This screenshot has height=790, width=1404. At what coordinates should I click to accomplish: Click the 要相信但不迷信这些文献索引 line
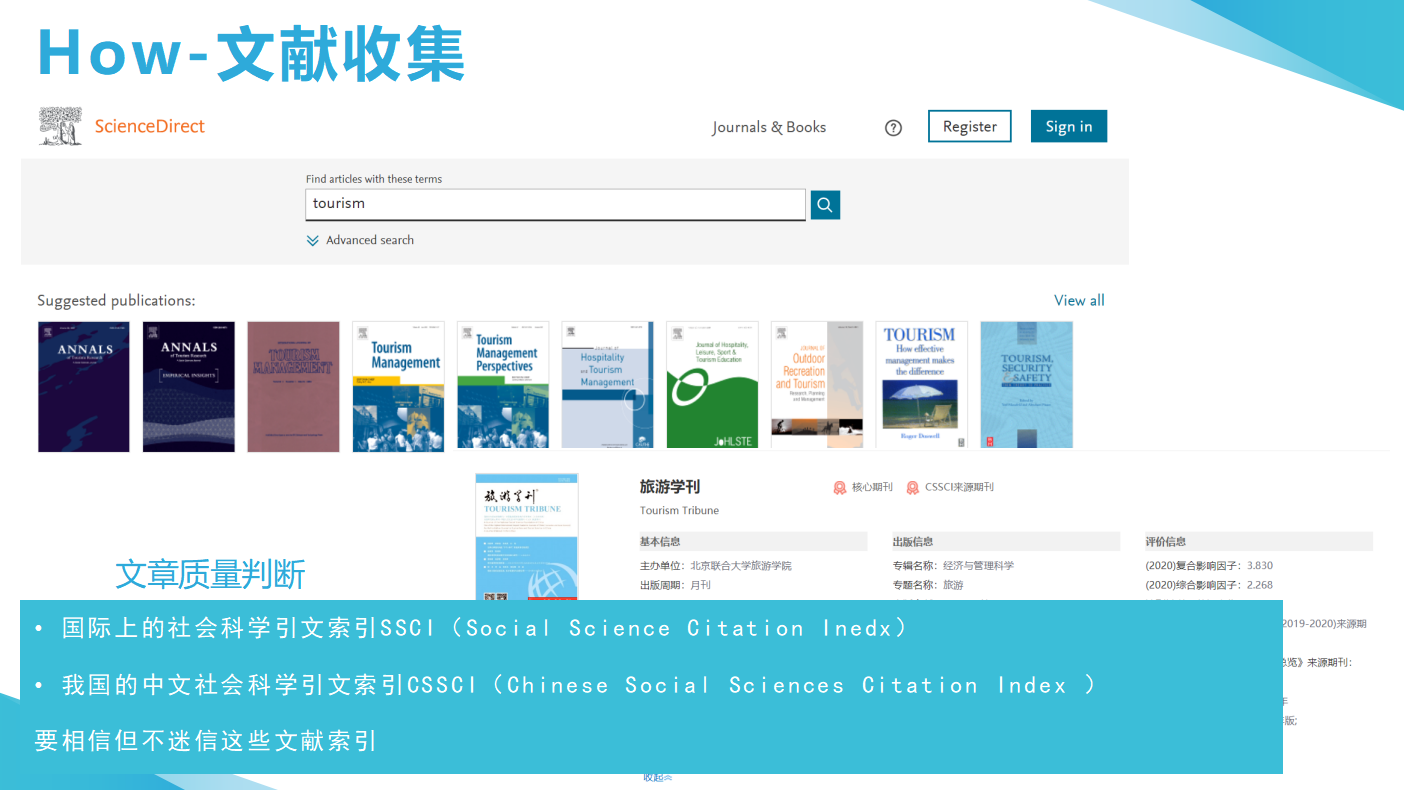pos(206,741)
